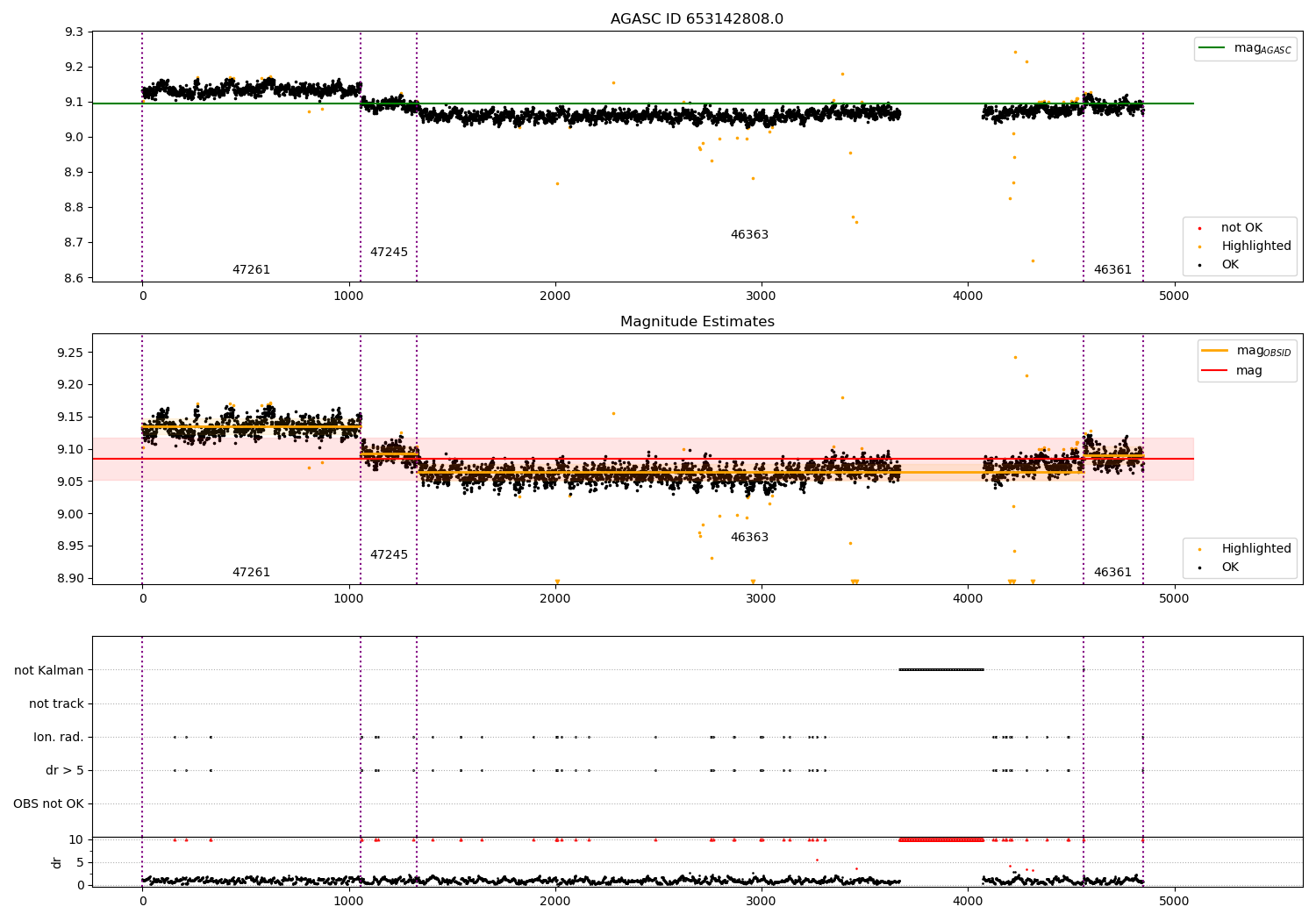Click the 'not Kalman' row label

49,670
